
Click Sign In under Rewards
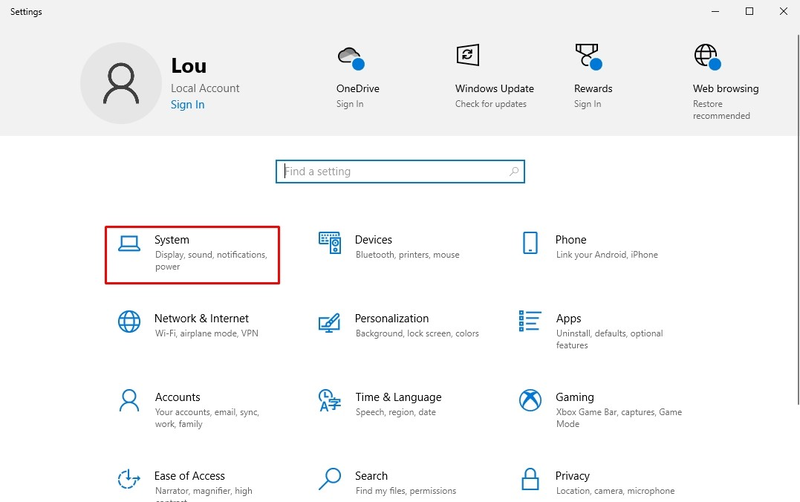click(x=587, y=104)
